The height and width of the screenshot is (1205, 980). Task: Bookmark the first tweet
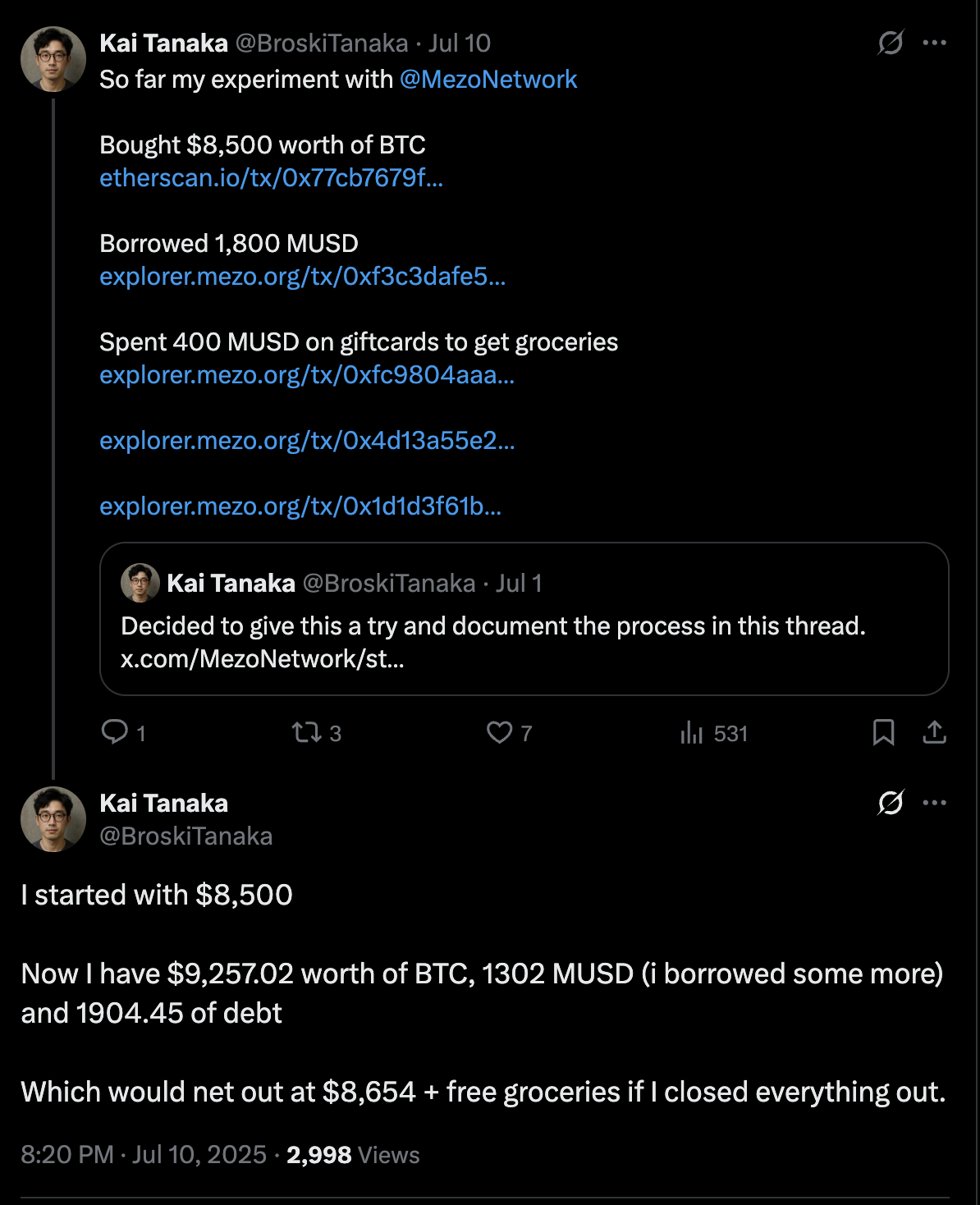point(883,732)
